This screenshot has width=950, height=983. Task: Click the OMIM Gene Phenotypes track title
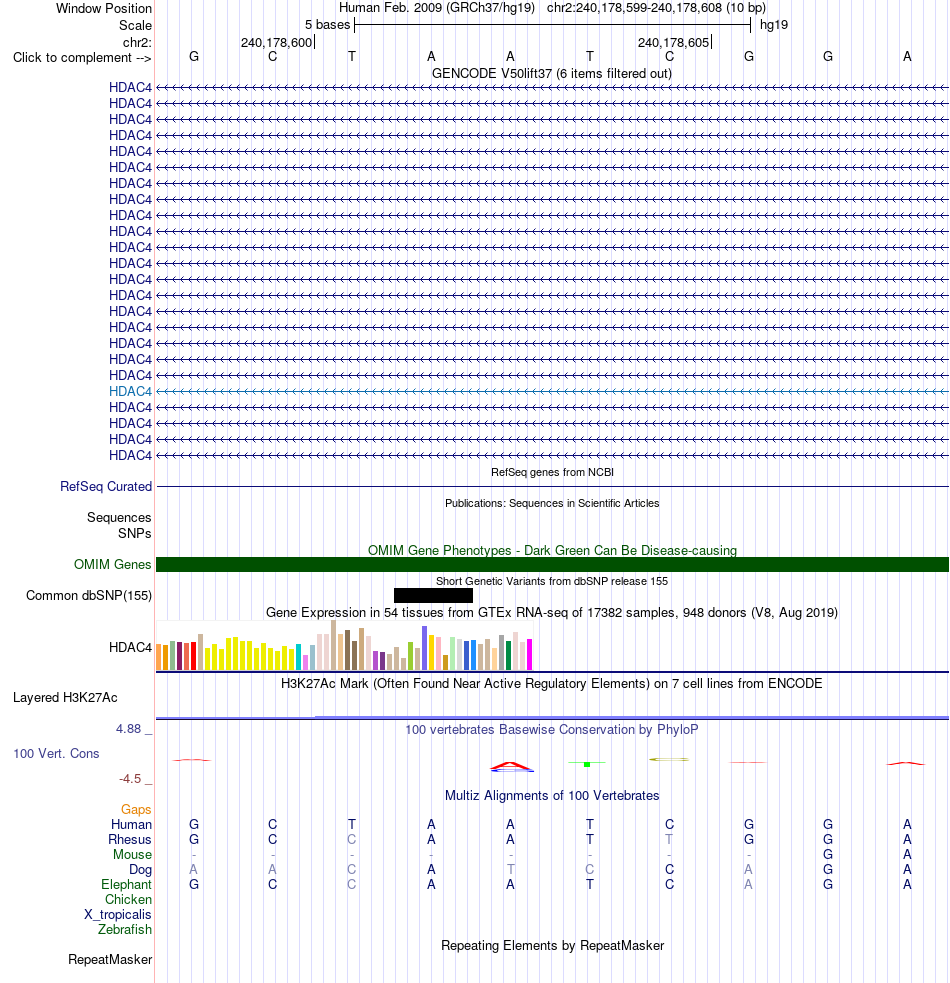[552, 550]
